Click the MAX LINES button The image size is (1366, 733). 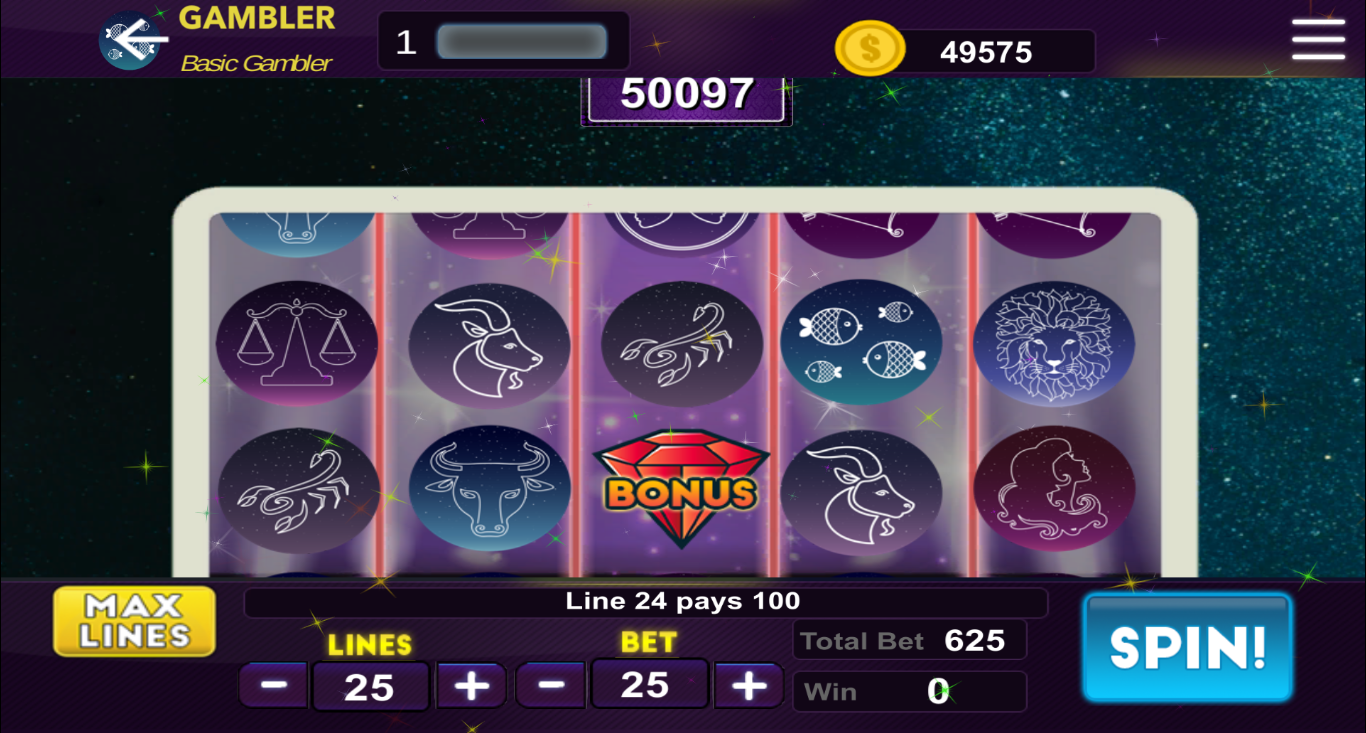pyautogui.click(x=134, y=621)
